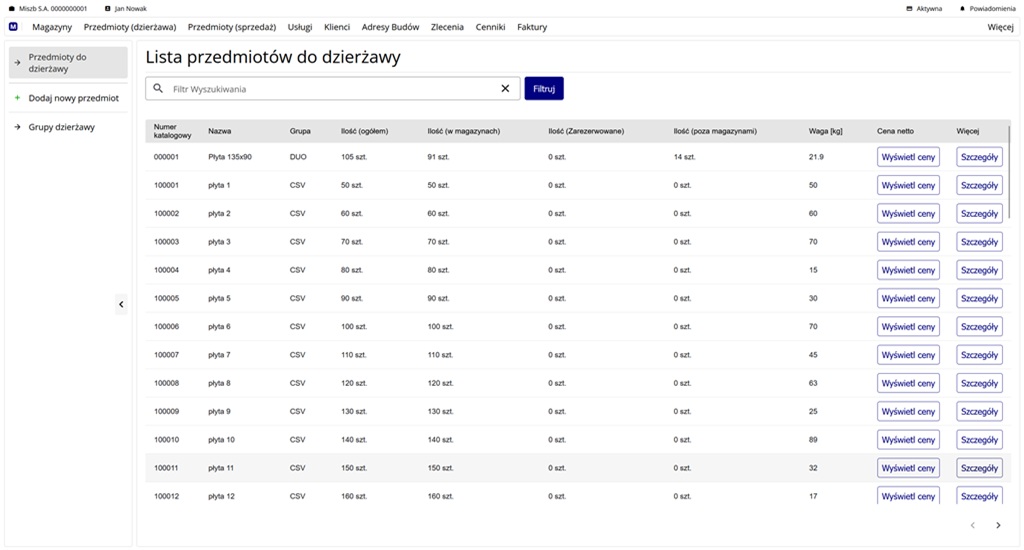Show prices for płyta 3
1024x550 pixels.
point(908,242)
